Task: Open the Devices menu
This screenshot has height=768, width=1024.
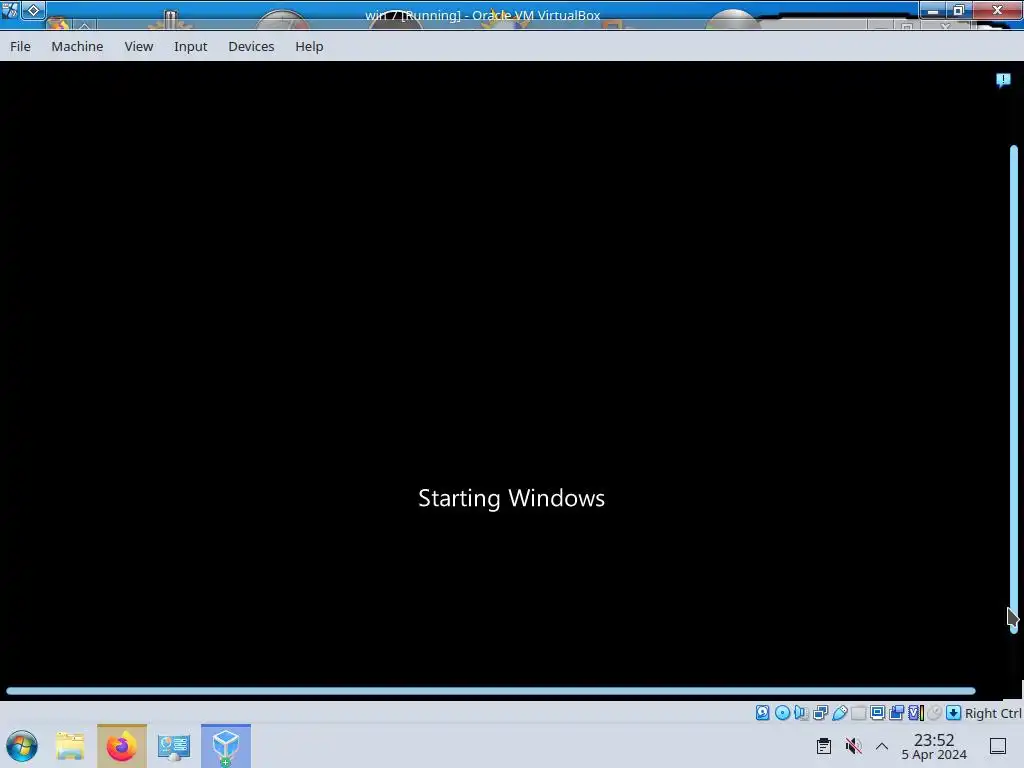Action: coord(251,46)
